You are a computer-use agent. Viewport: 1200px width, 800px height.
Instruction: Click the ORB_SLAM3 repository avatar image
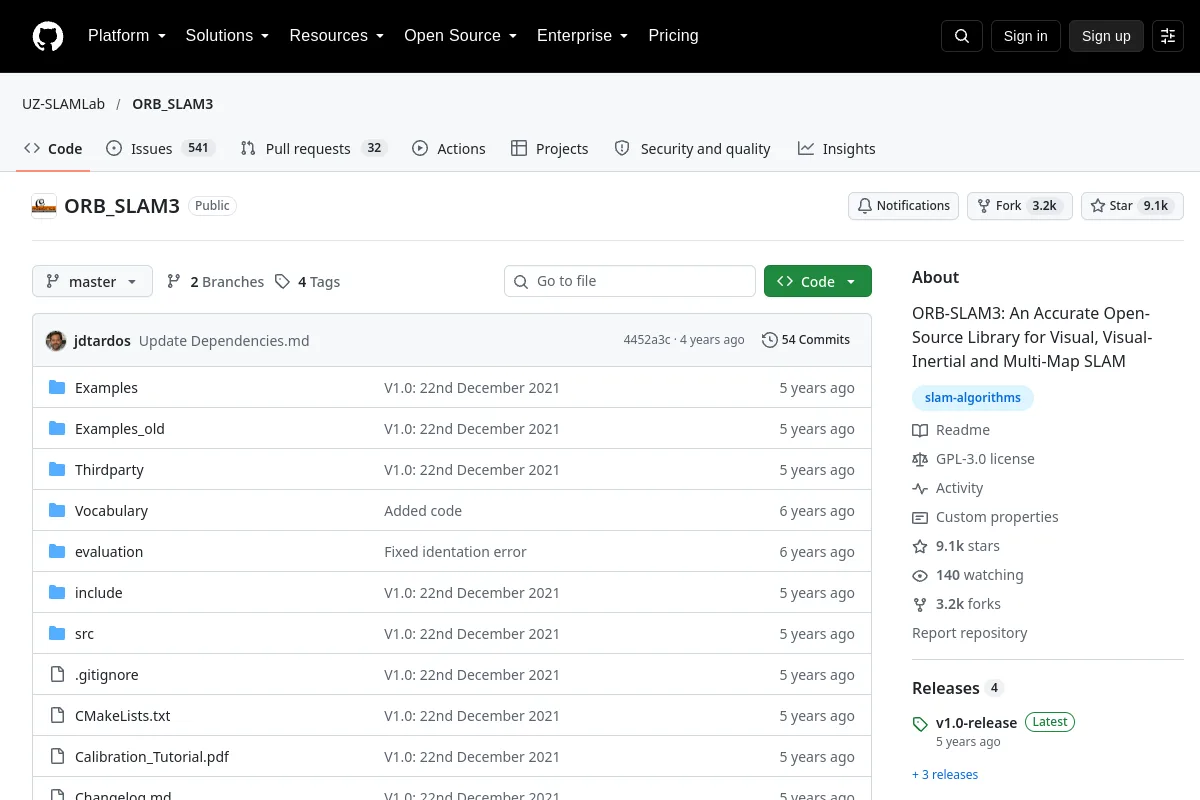[x=44, y=206]
